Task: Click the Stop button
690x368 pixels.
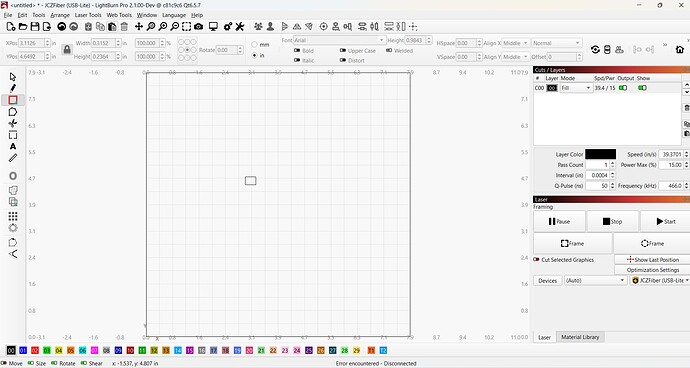Action: (x=612, y=221)
